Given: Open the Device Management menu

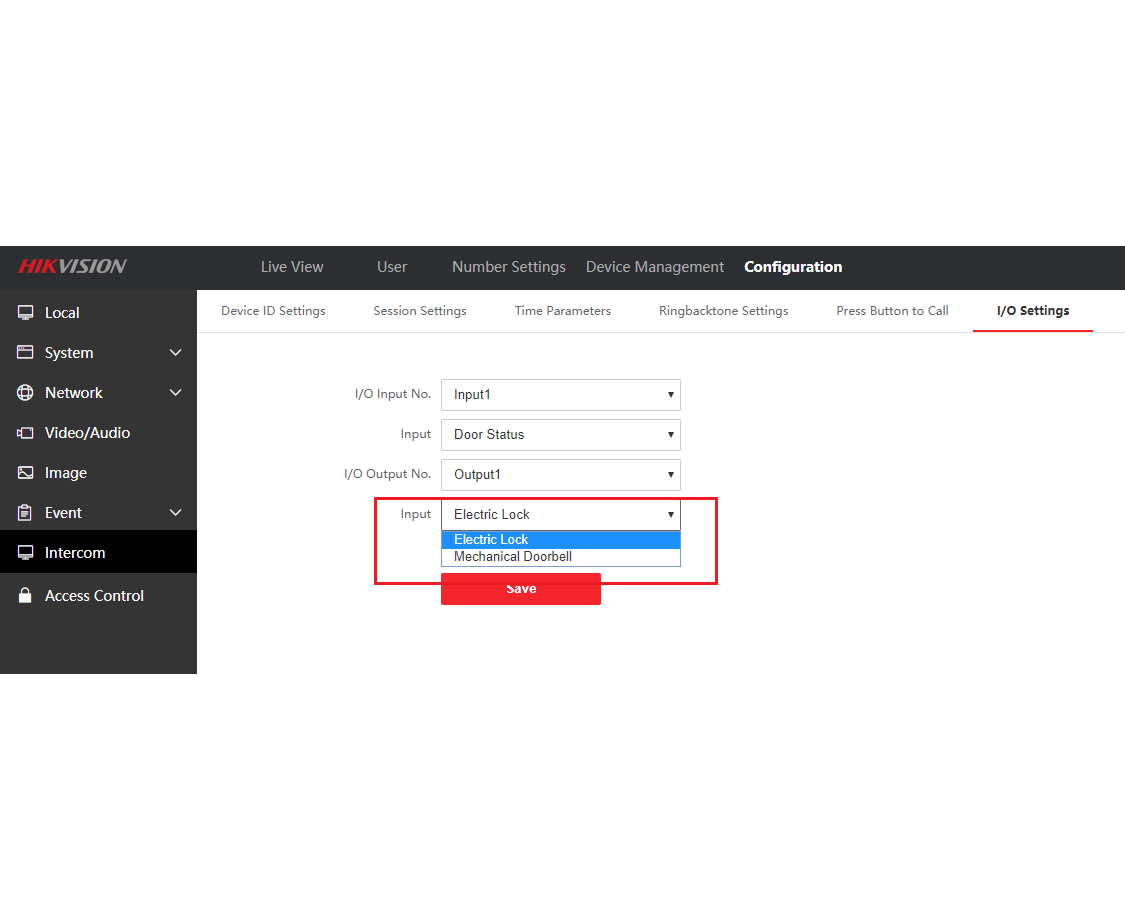Looking at the screenshot, I should pos(654,267).
